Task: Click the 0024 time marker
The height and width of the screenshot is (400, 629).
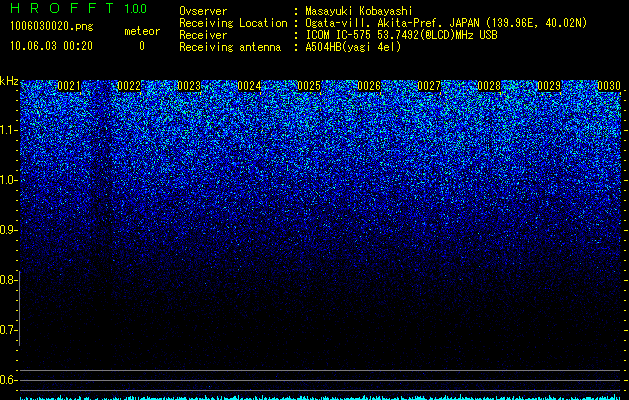Action: point(249,86)
